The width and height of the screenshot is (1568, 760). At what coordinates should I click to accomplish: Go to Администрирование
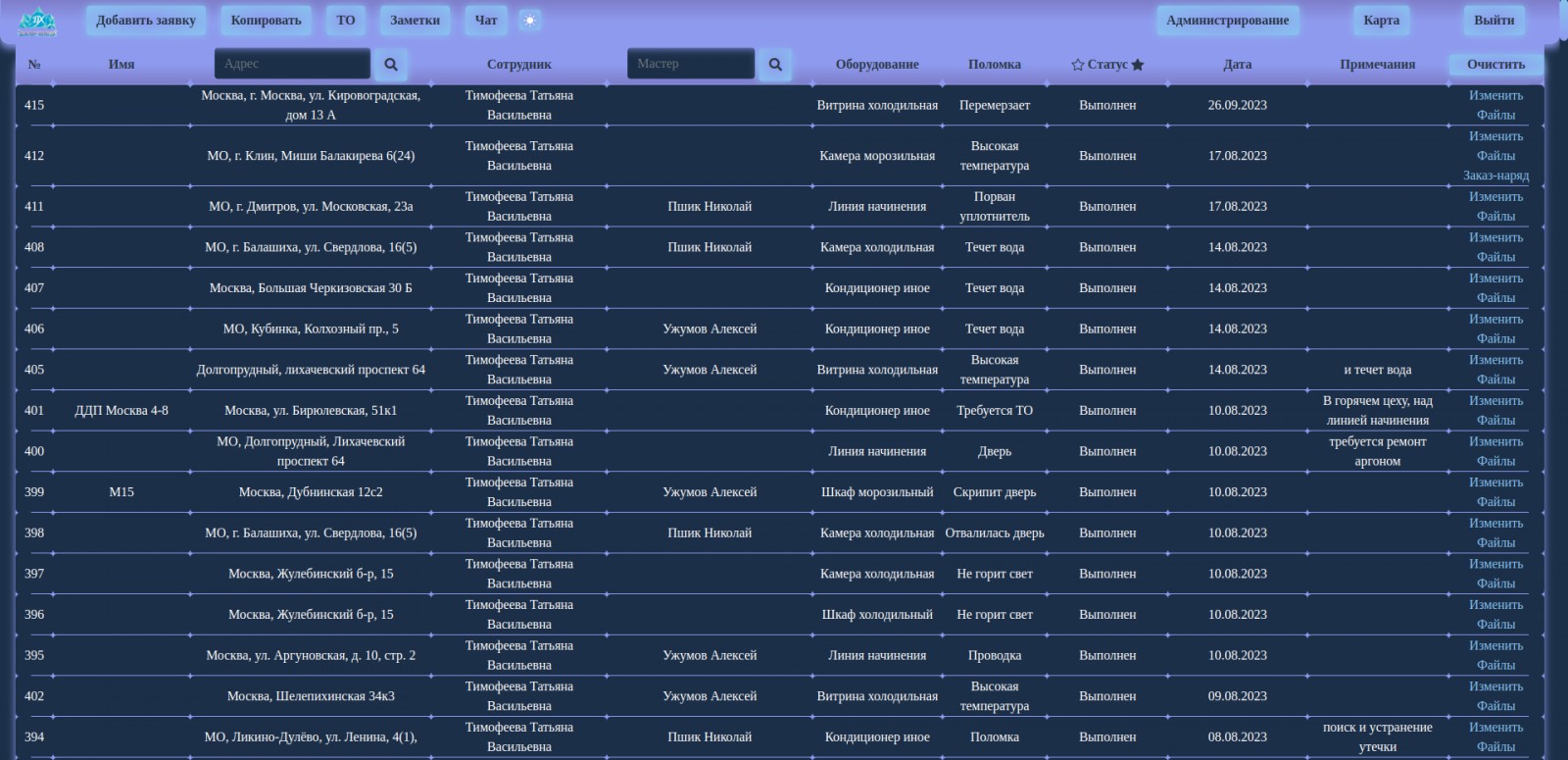[1228, 21]
